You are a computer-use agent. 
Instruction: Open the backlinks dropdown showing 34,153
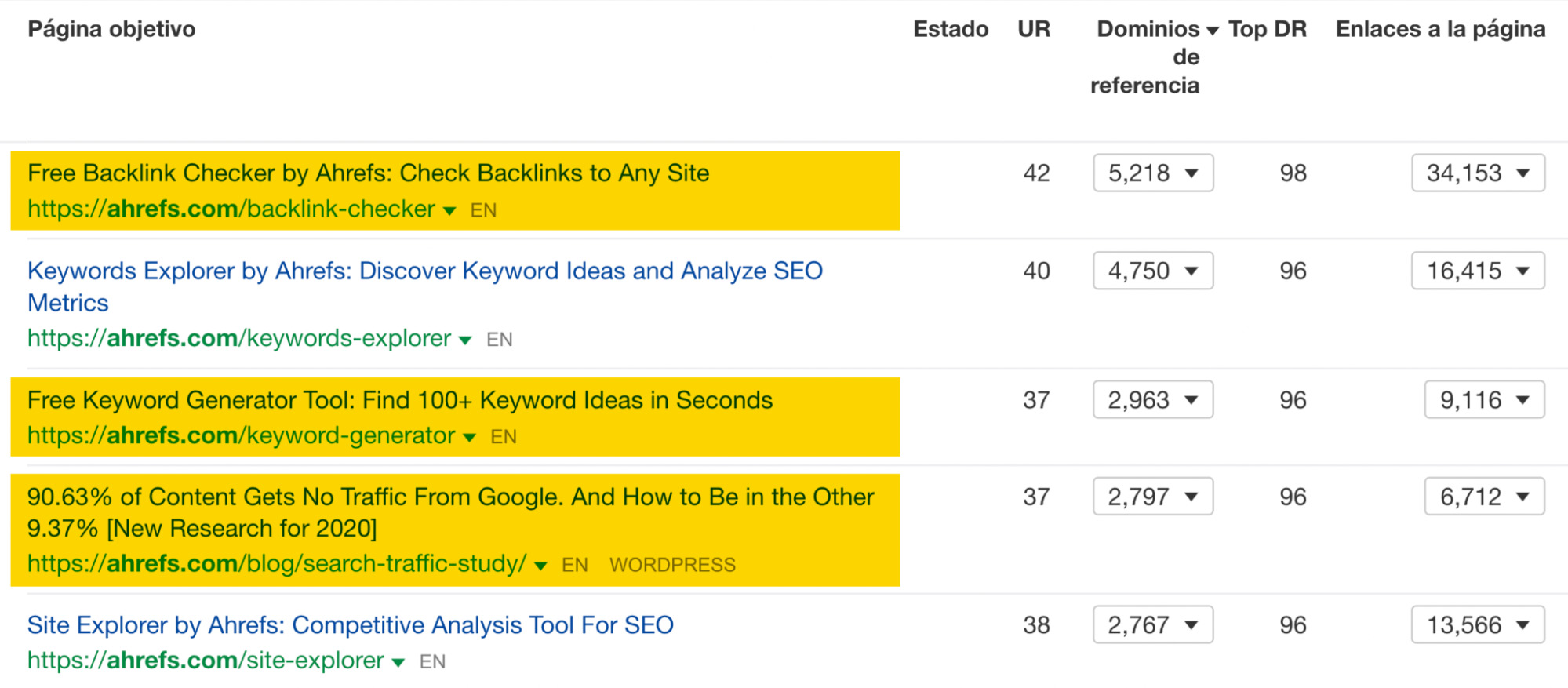pos(1478,173)
